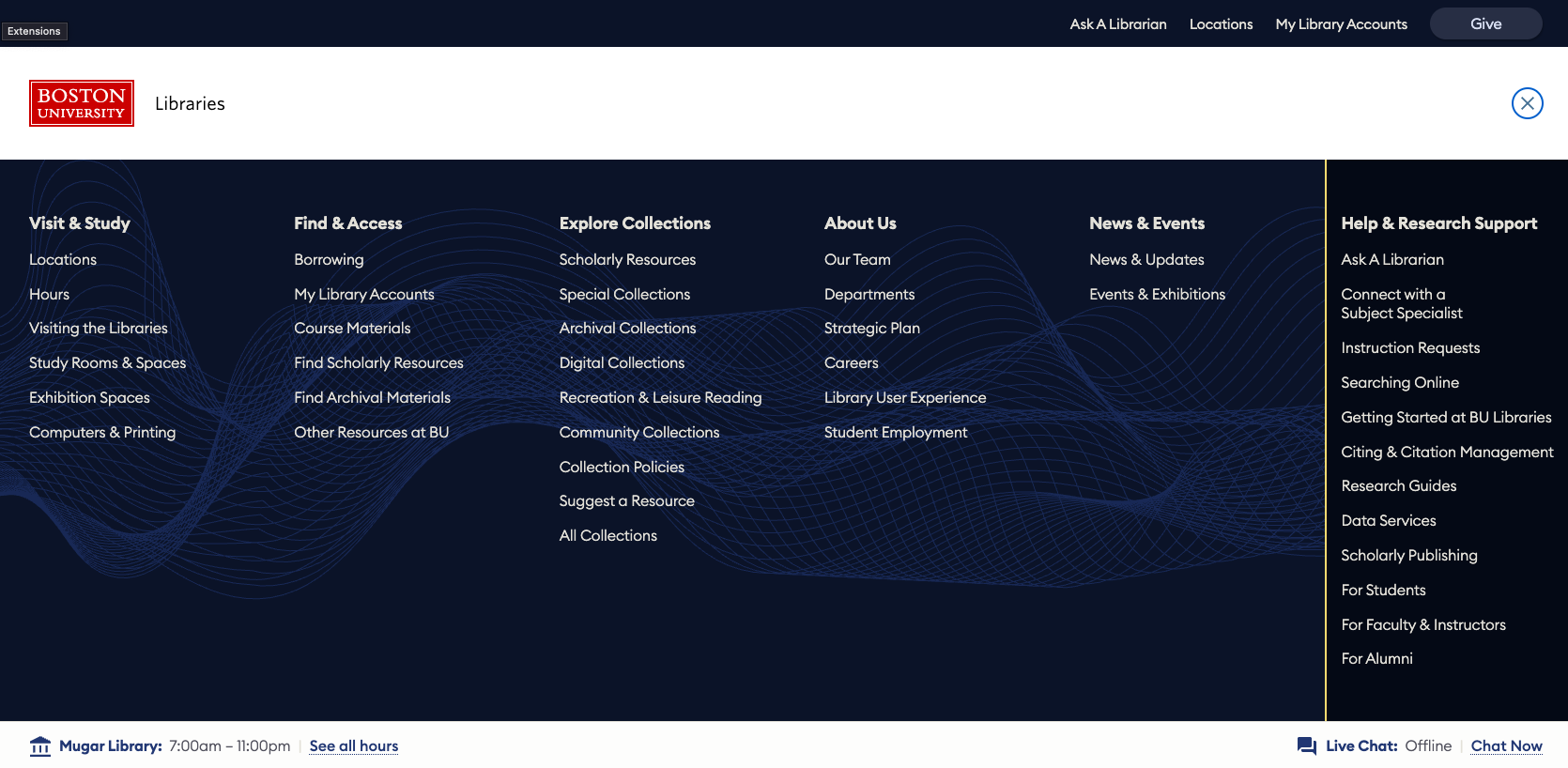This screenshot has width=1568, height=768.
Task: Open Data Services
Action: pos(1389,520)
